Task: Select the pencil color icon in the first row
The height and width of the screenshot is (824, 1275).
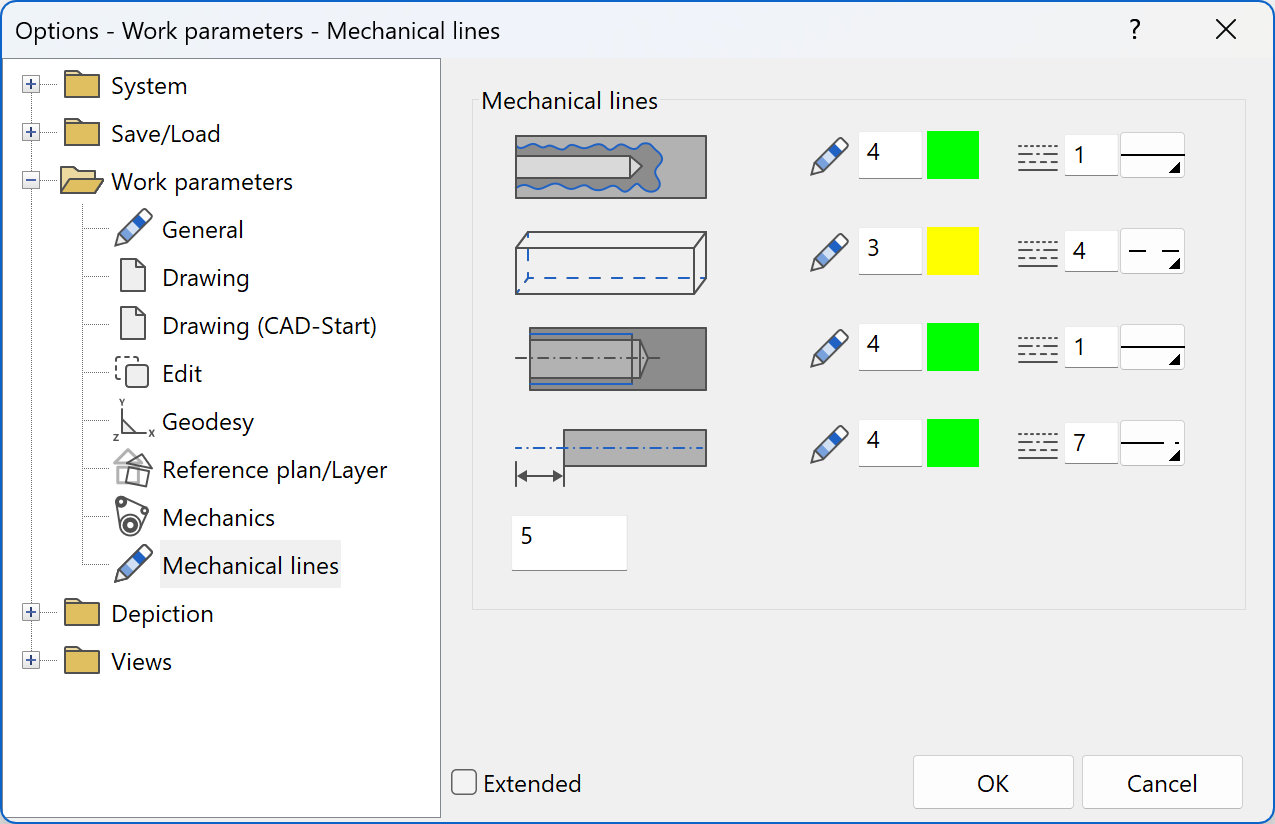Action: 828,155
